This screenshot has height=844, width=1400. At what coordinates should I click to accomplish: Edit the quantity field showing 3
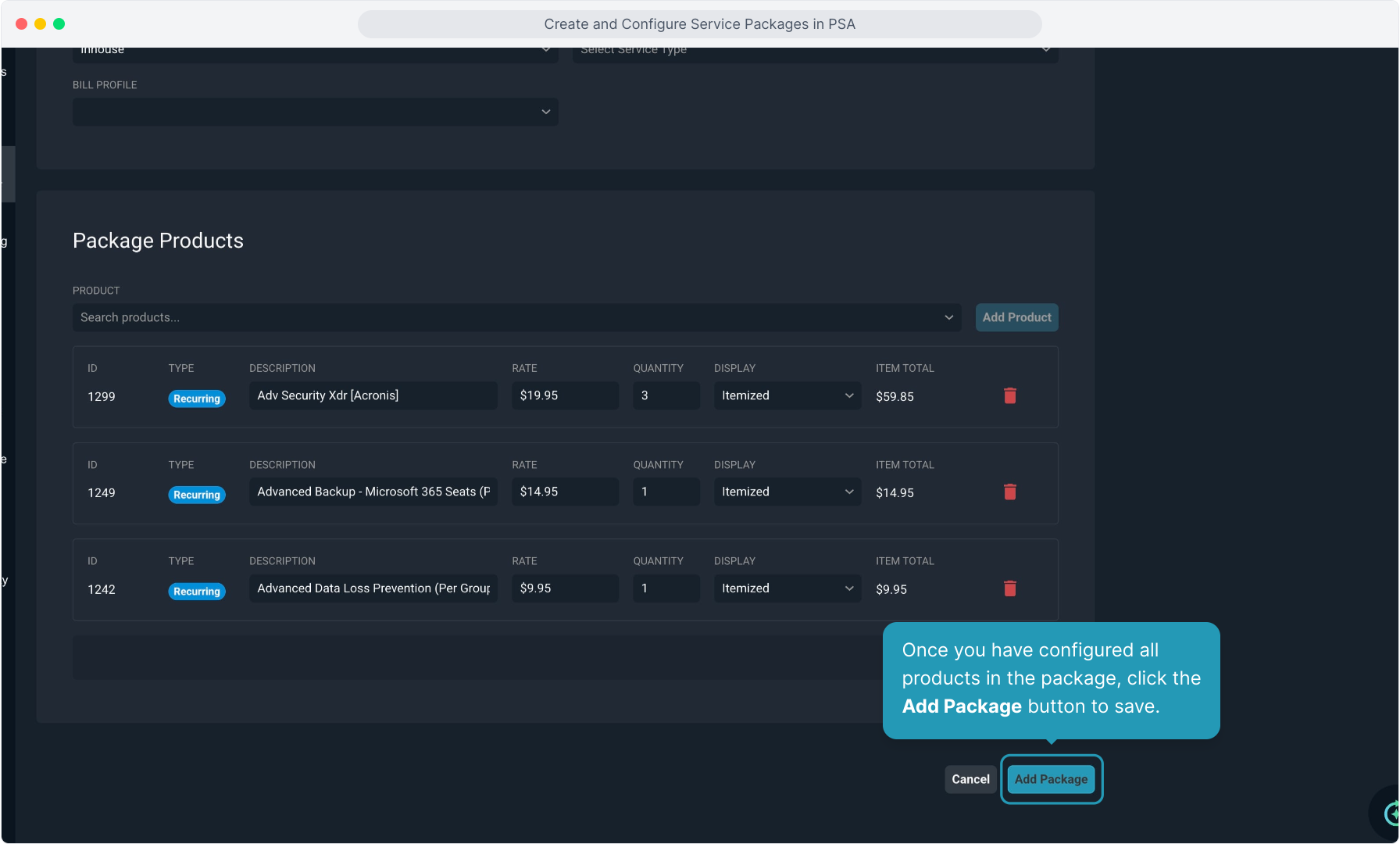(666, 395)
